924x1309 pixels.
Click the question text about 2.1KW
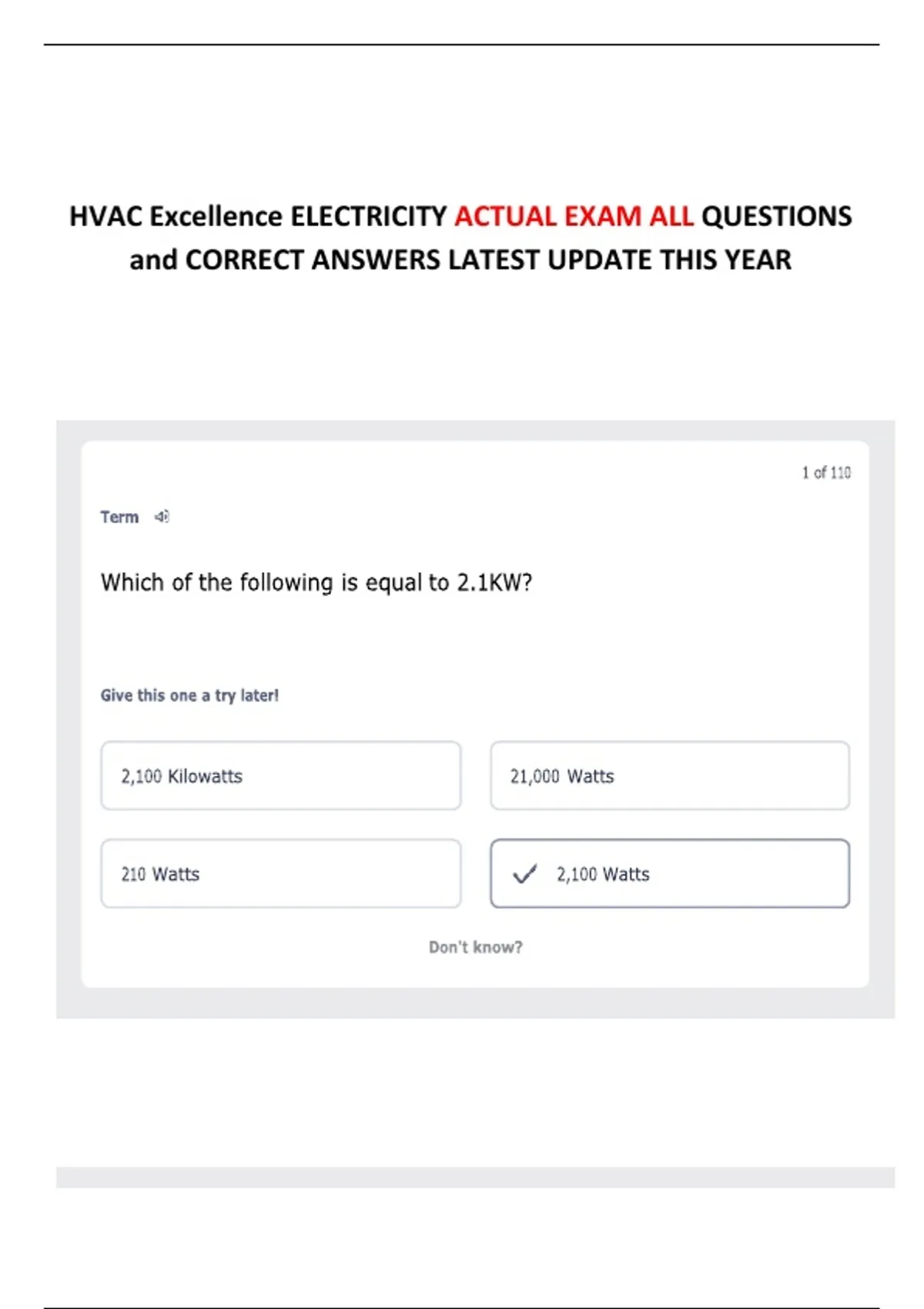pos(316,582)
